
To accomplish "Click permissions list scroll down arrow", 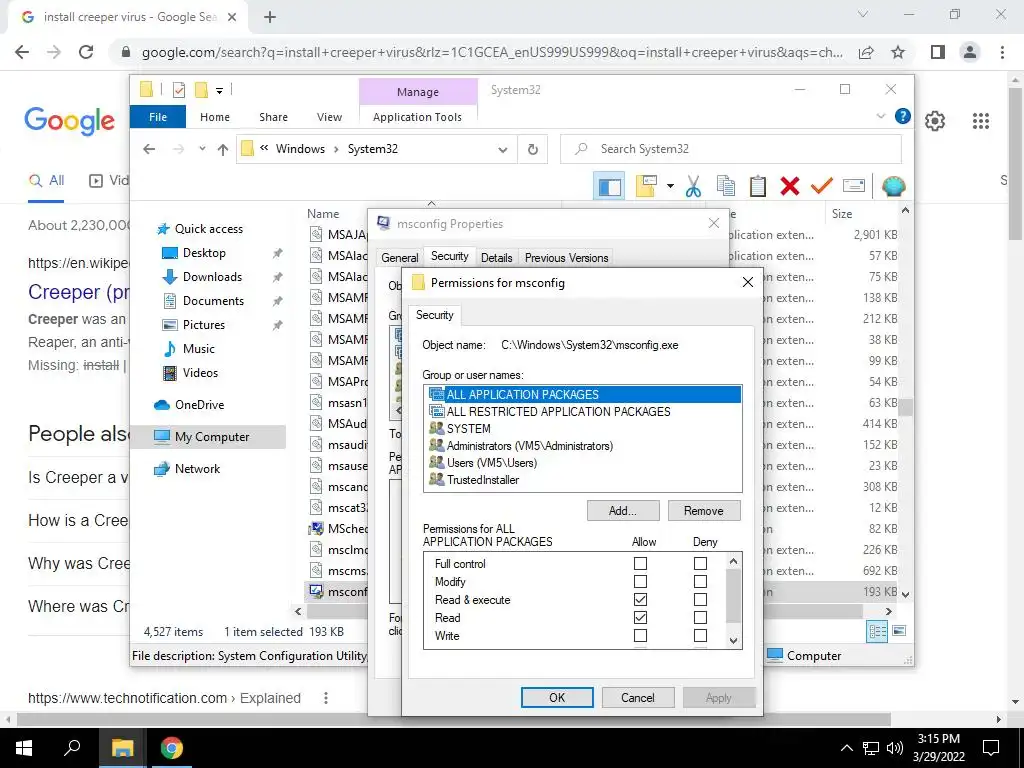I will [x=733, y=641].
